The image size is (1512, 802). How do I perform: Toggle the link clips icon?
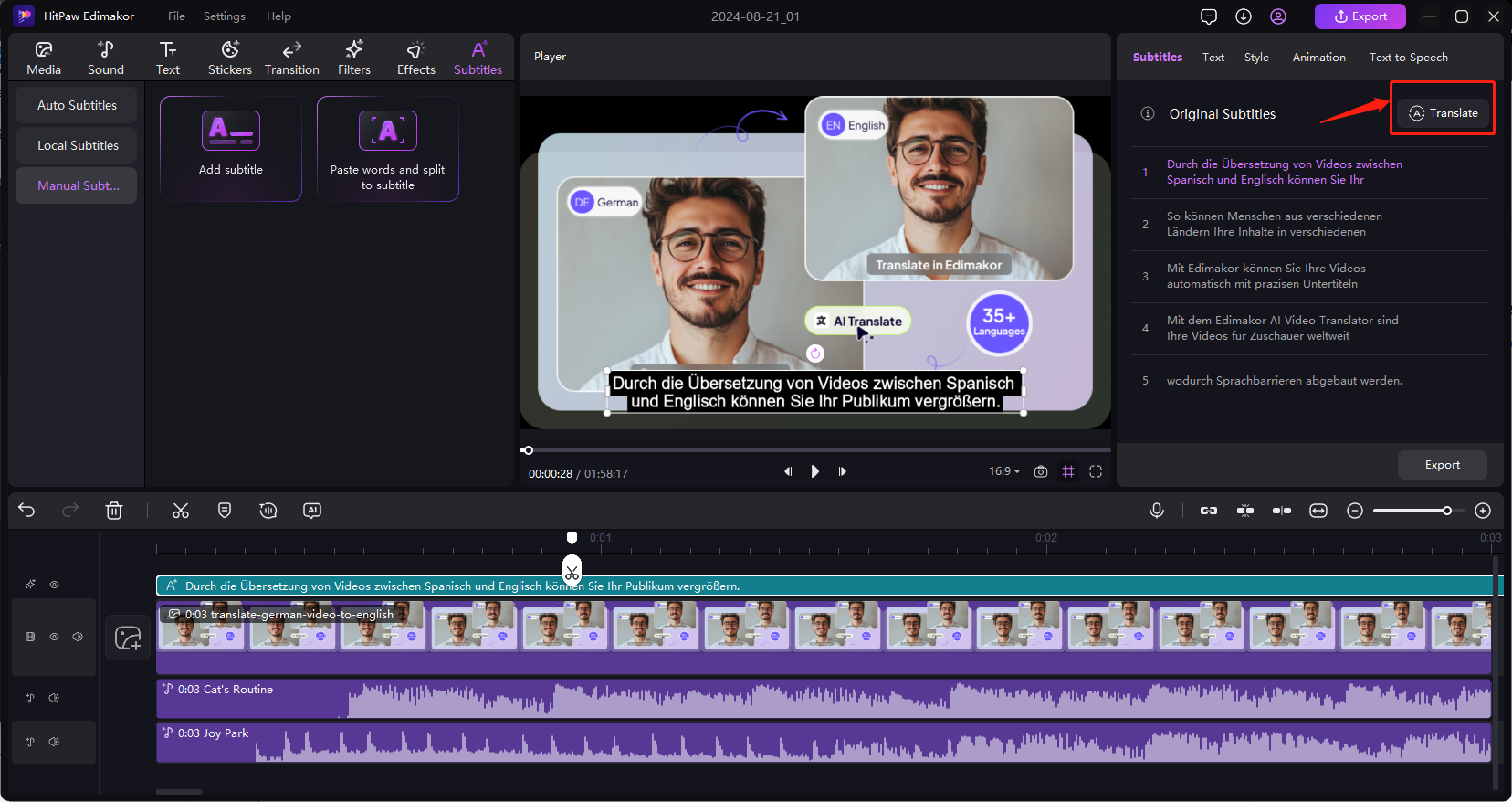(1209, 511)
